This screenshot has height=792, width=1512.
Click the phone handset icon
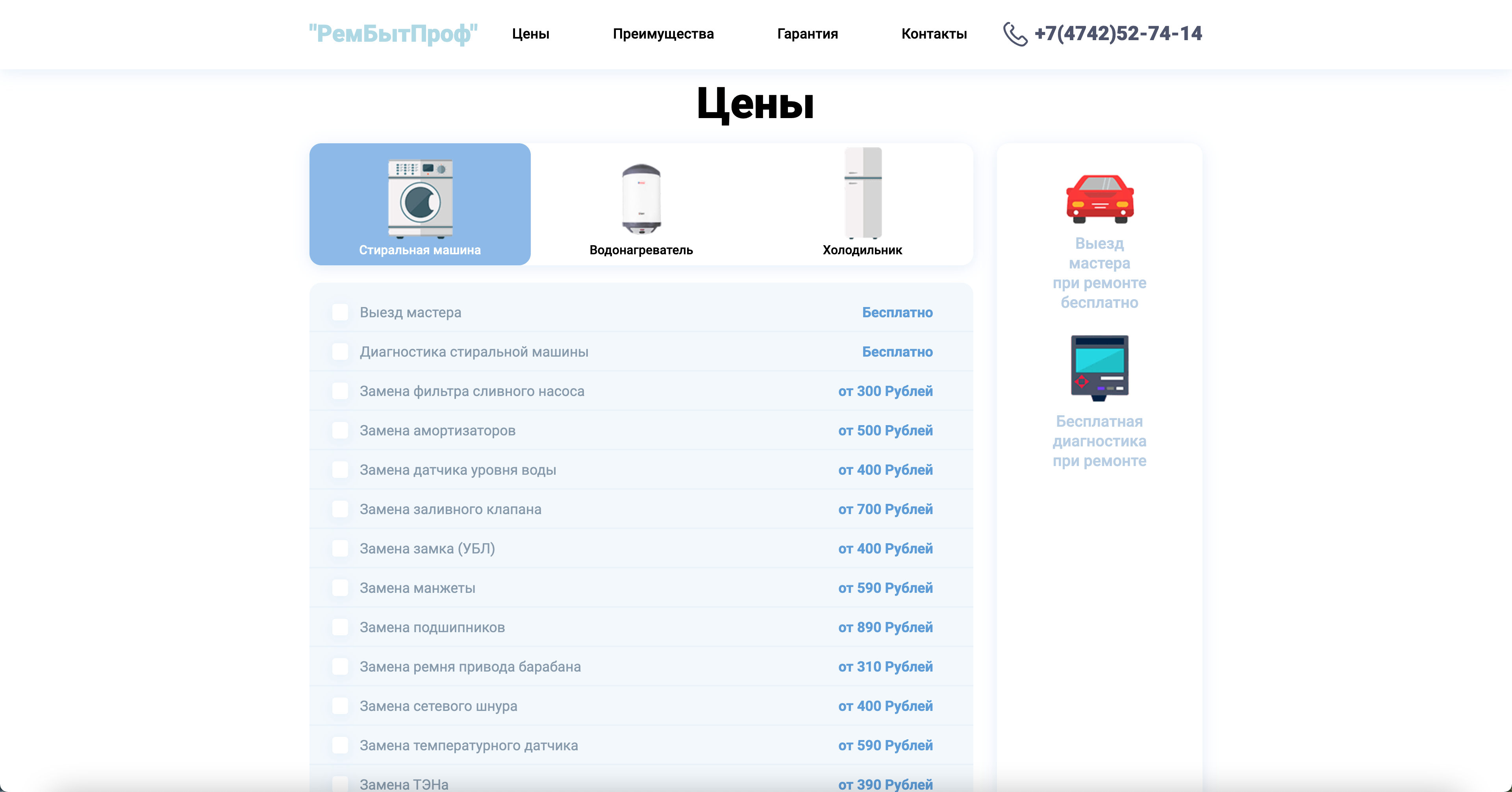click(x=1015, y=33)
